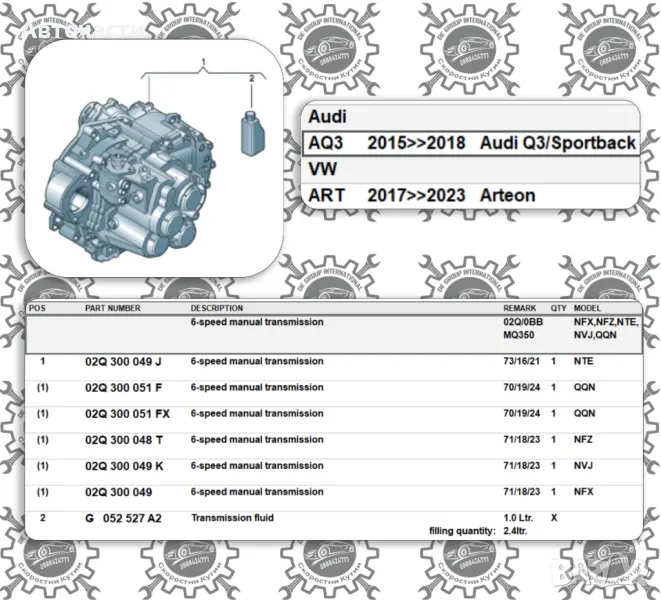Viewport: 661px width, 600px height.
Task: Click part number 02Q 300 049 J
Action: click(123, 361)
